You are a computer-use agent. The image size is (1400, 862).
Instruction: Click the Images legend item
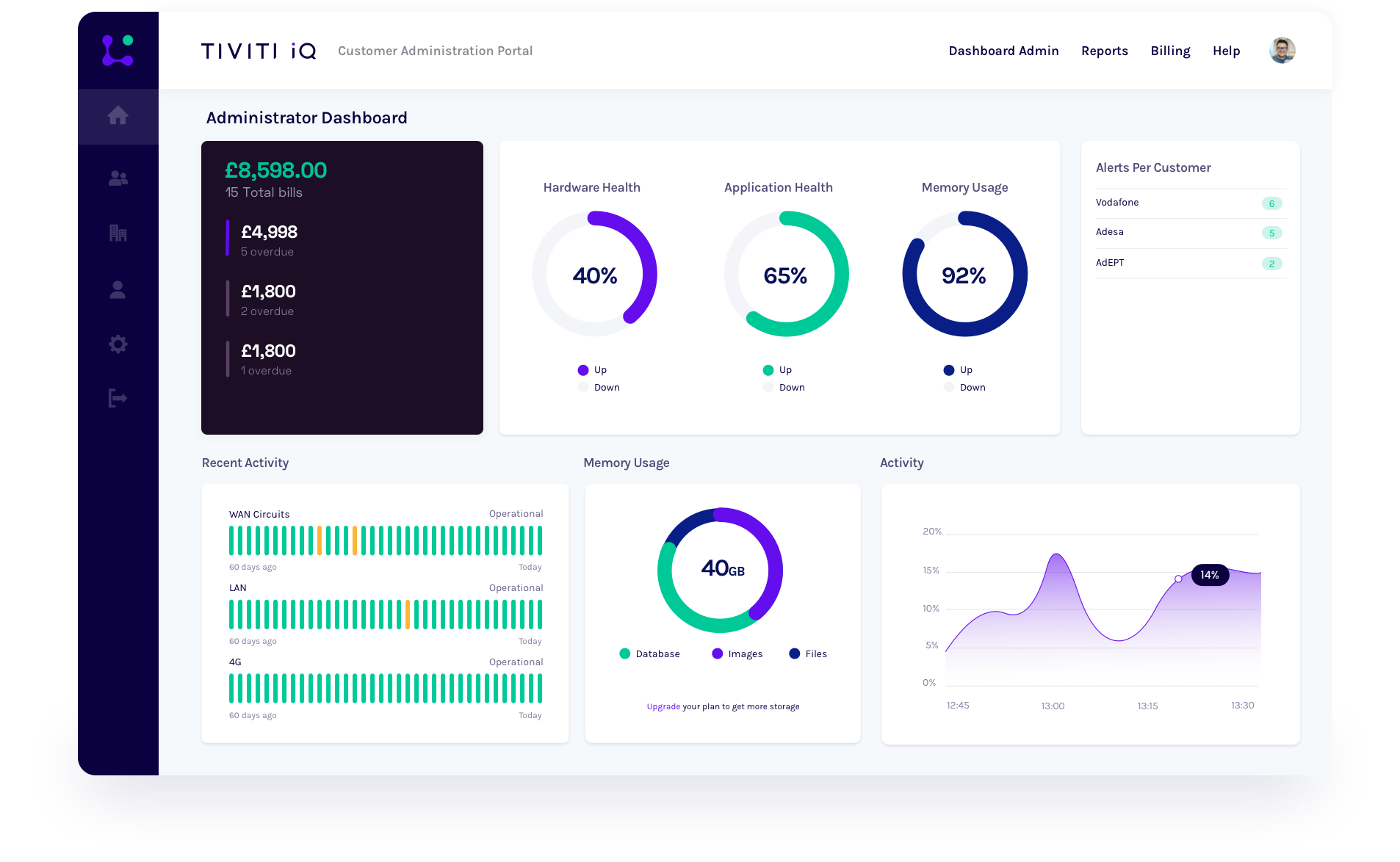click(737, 654)
